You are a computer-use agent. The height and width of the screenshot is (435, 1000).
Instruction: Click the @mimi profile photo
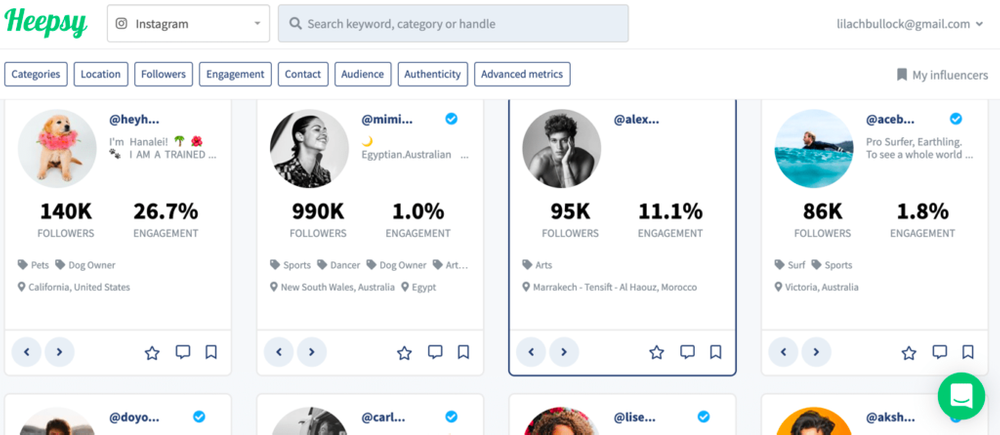click(309, 148)
